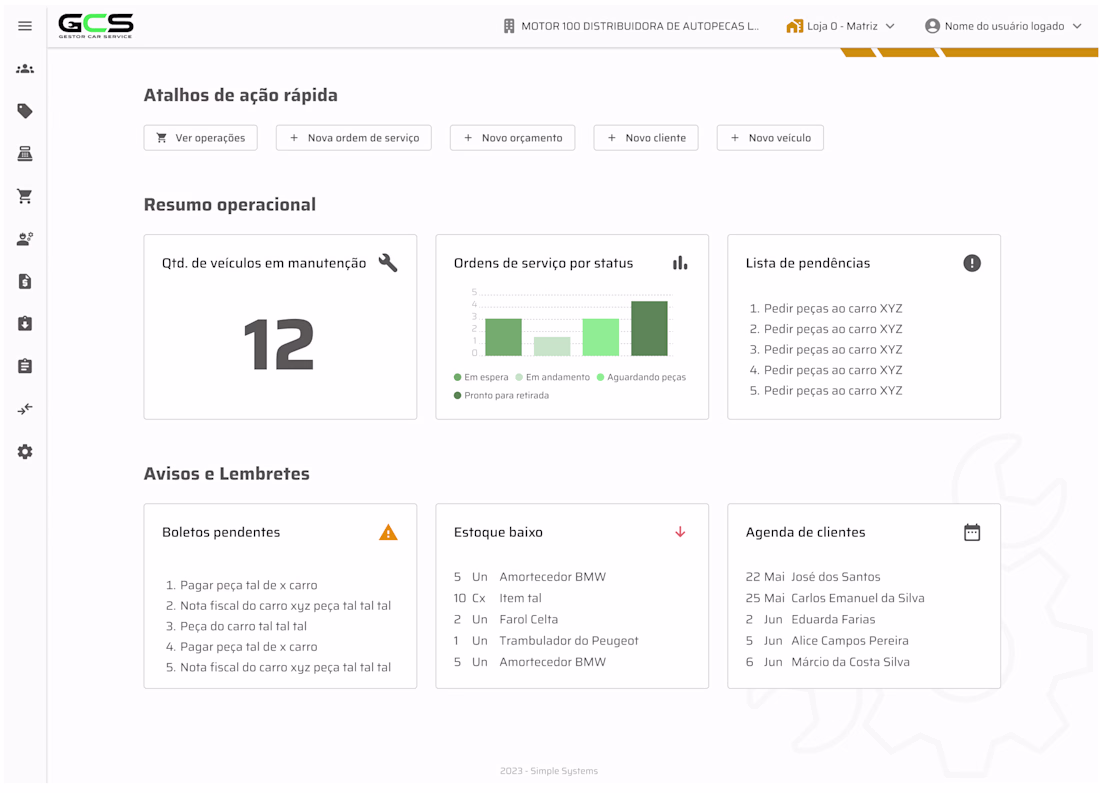Open José dos Santos appointment on 22 Mai
1100x793 pixels.
pos(813,576)
